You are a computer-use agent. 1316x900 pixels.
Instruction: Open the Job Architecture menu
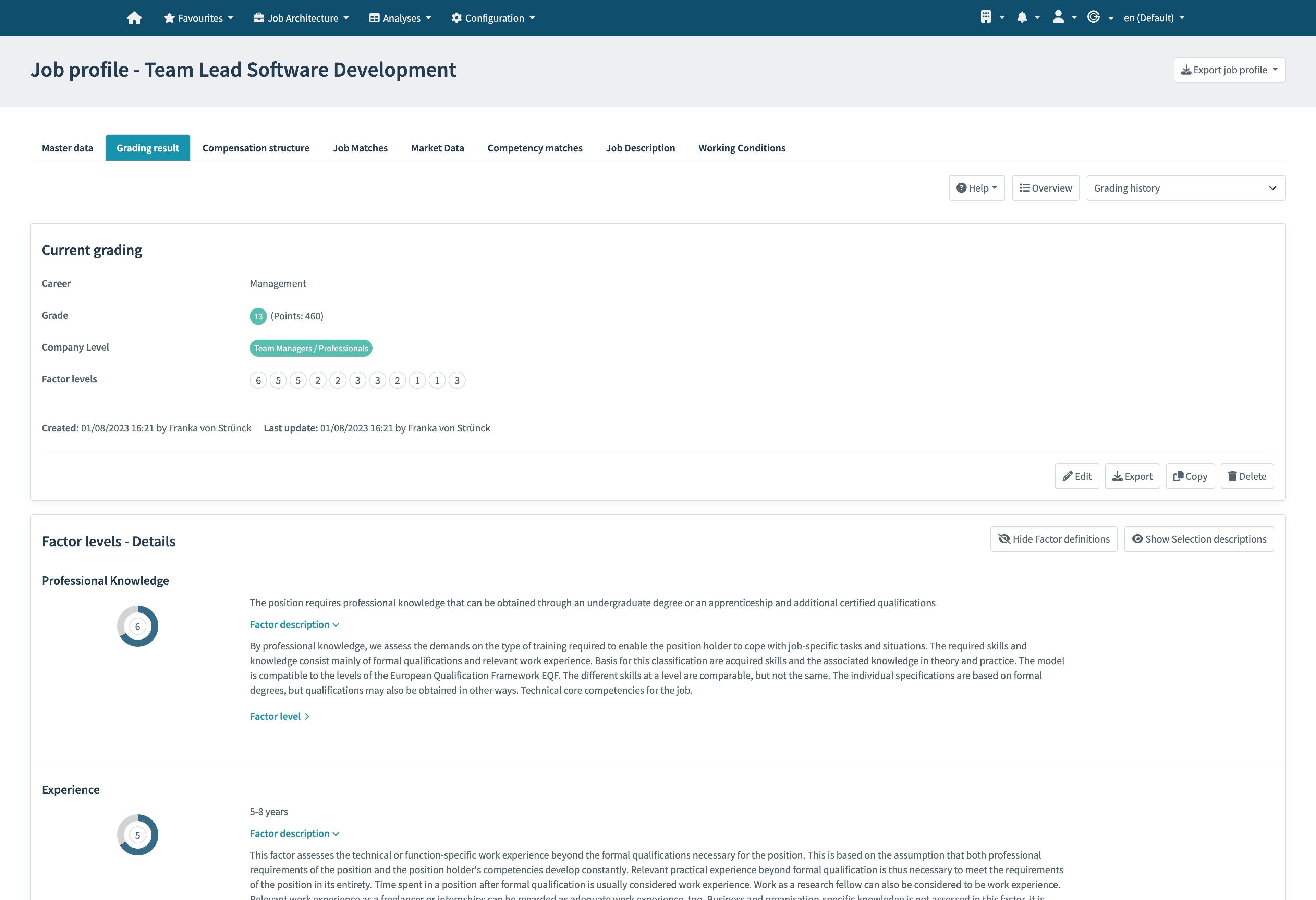(301, 17)
